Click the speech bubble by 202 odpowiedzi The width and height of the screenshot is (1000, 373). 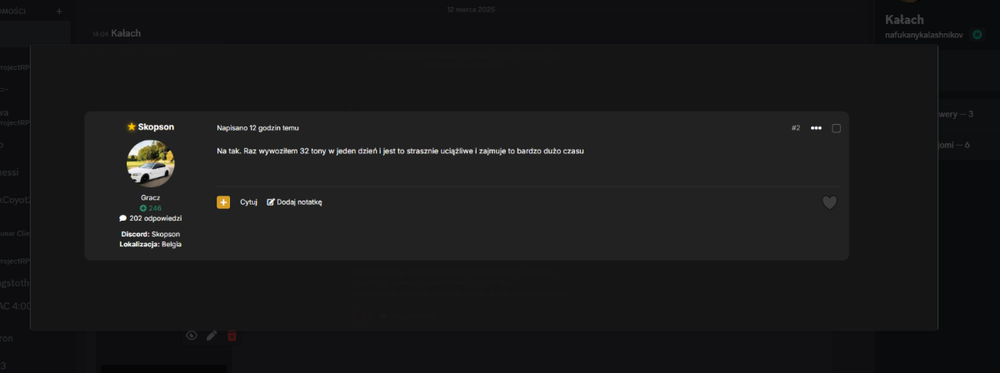tap(123, 218)
